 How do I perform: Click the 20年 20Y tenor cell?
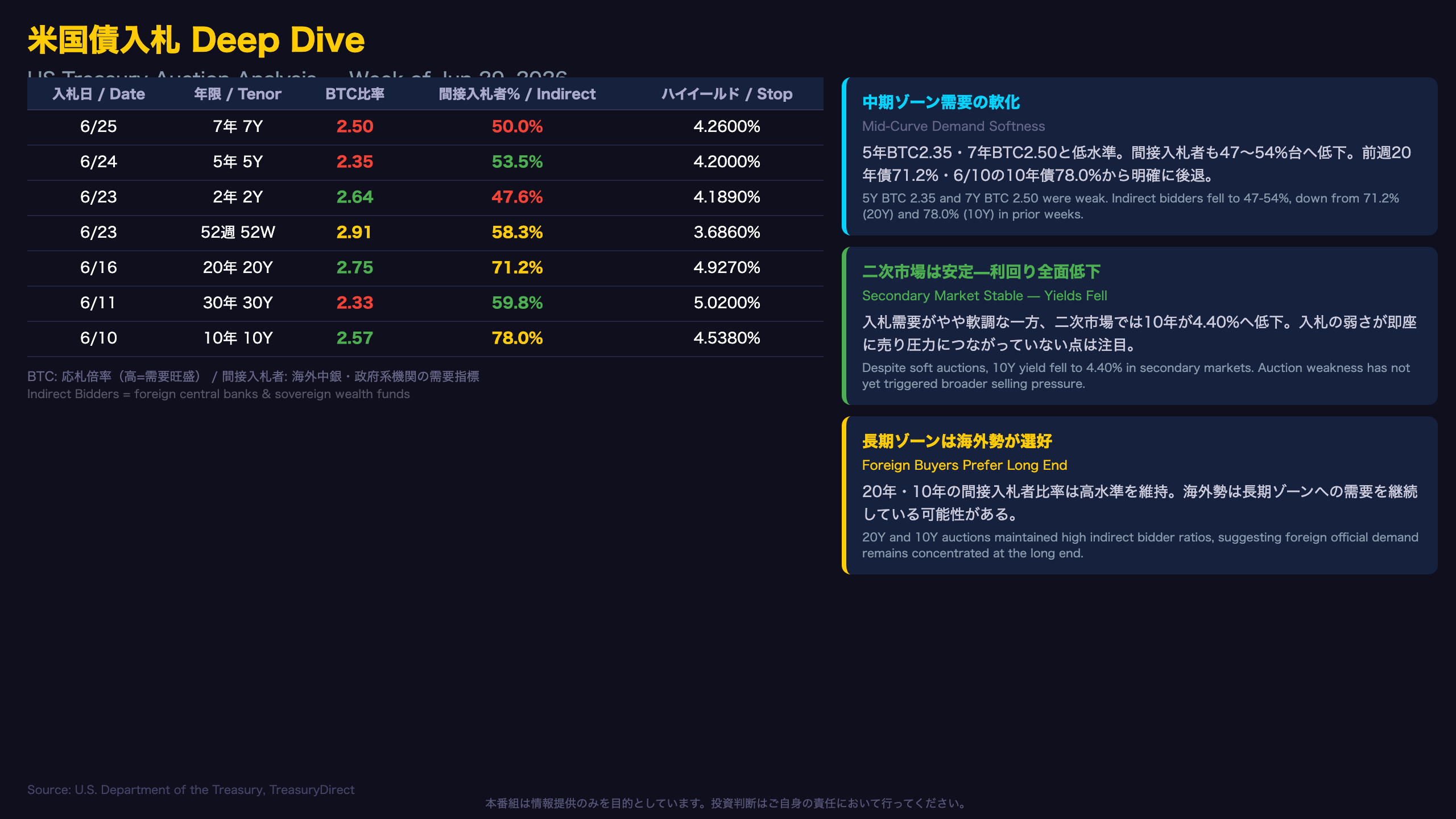pos(238,267)
